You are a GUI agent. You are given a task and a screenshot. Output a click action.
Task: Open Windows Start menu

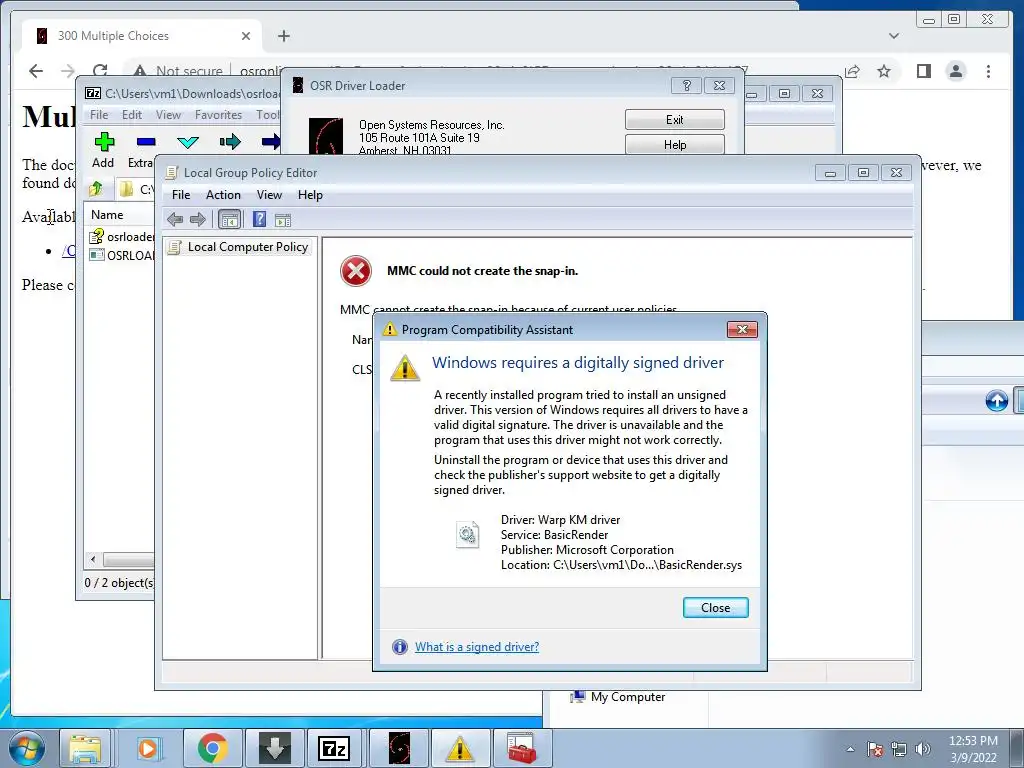pos(26,748)
